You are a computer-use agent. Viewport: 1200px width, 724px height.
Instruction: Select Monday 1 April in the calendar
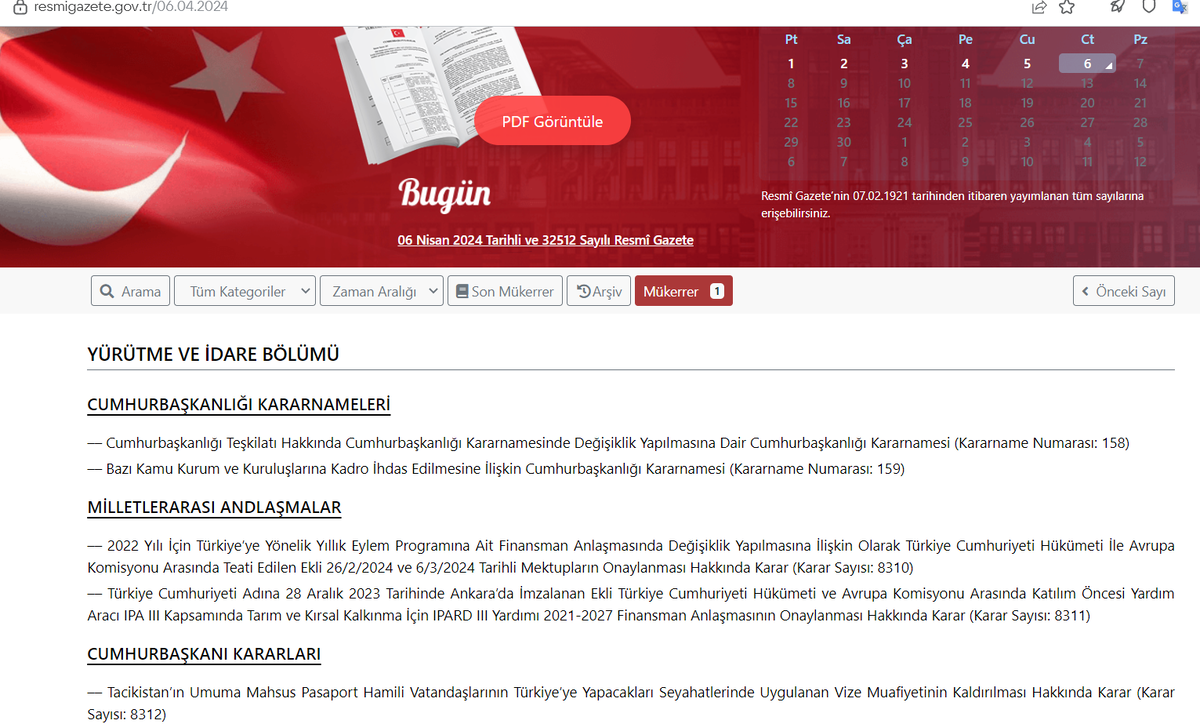791,64
